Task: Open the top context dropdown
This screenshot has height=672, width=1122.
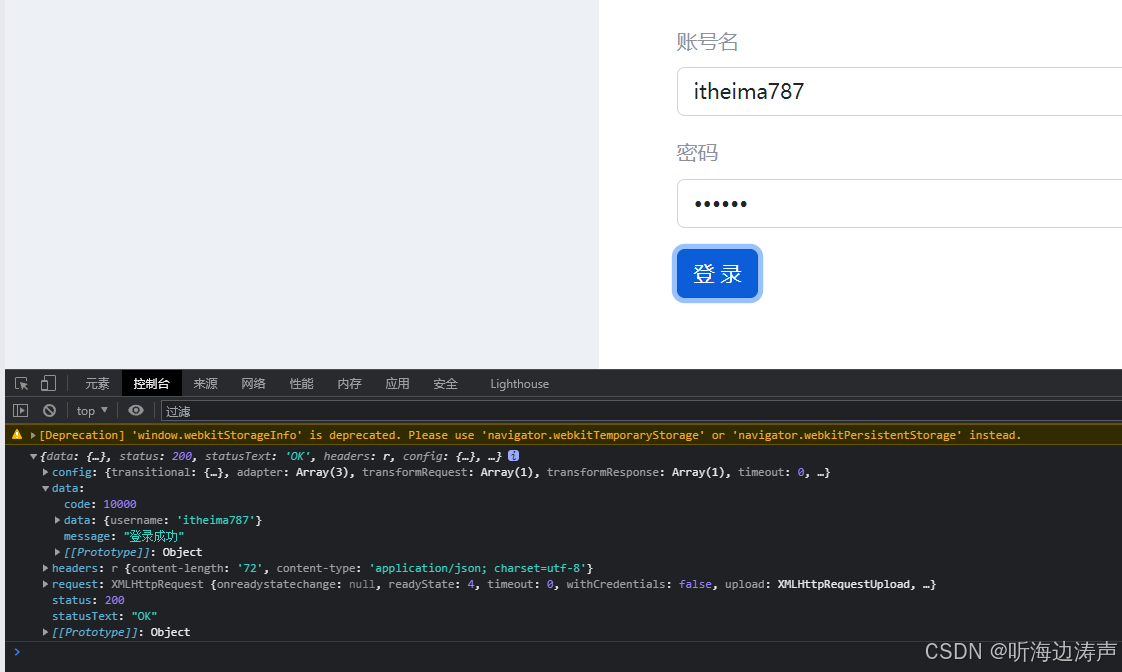Action: [x=92, y=411]
